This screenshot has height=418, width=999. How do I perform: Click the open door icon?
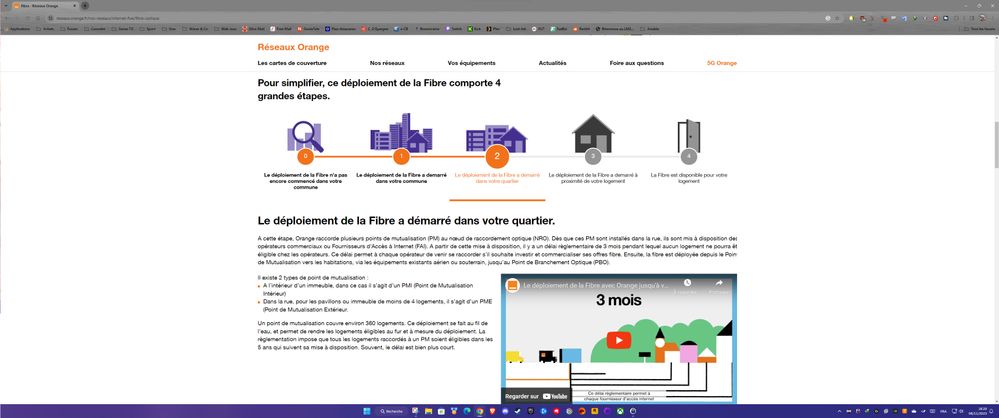(689, 136)
